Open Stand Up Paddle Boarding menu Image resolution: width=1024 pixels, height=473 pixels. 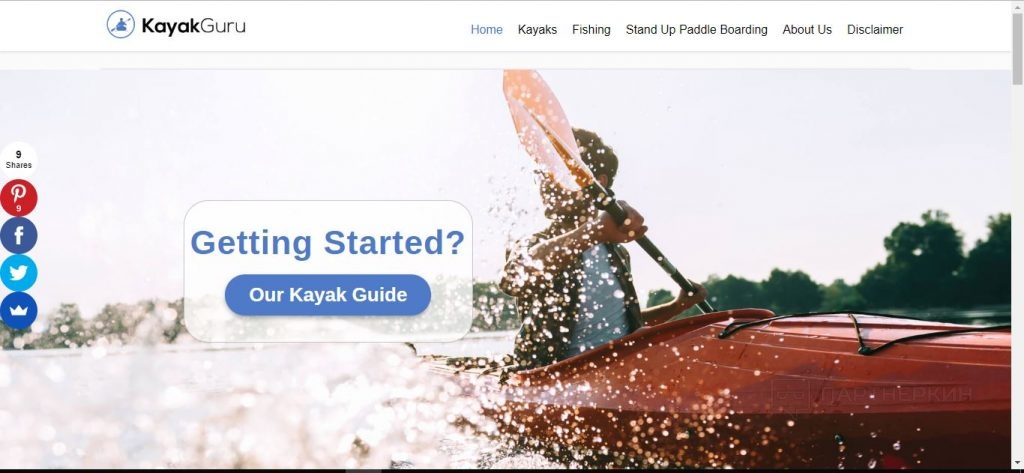pyautogui.click(x=696, y=29)
